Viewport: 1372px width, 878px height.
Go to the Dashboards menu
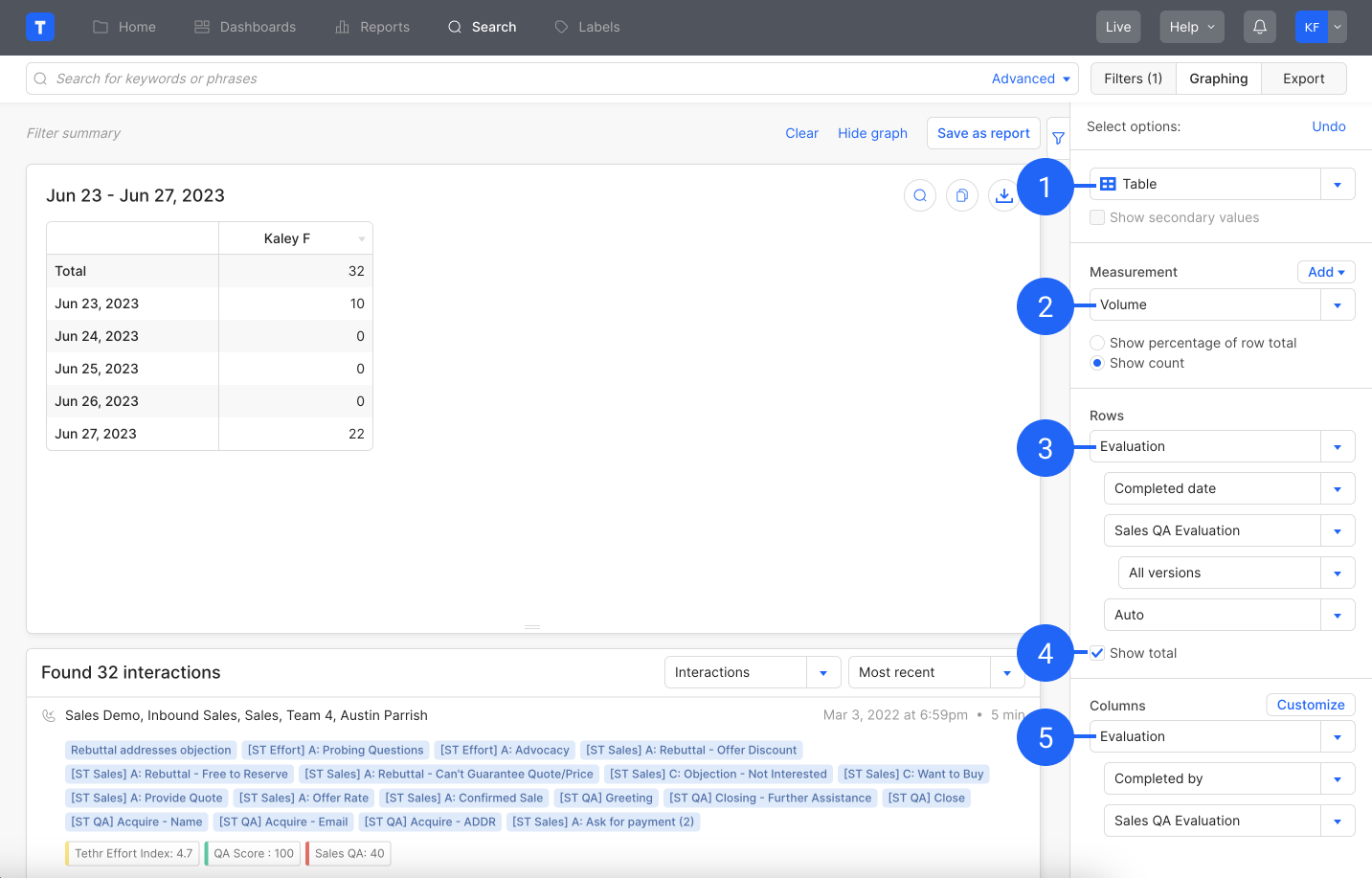245,27
